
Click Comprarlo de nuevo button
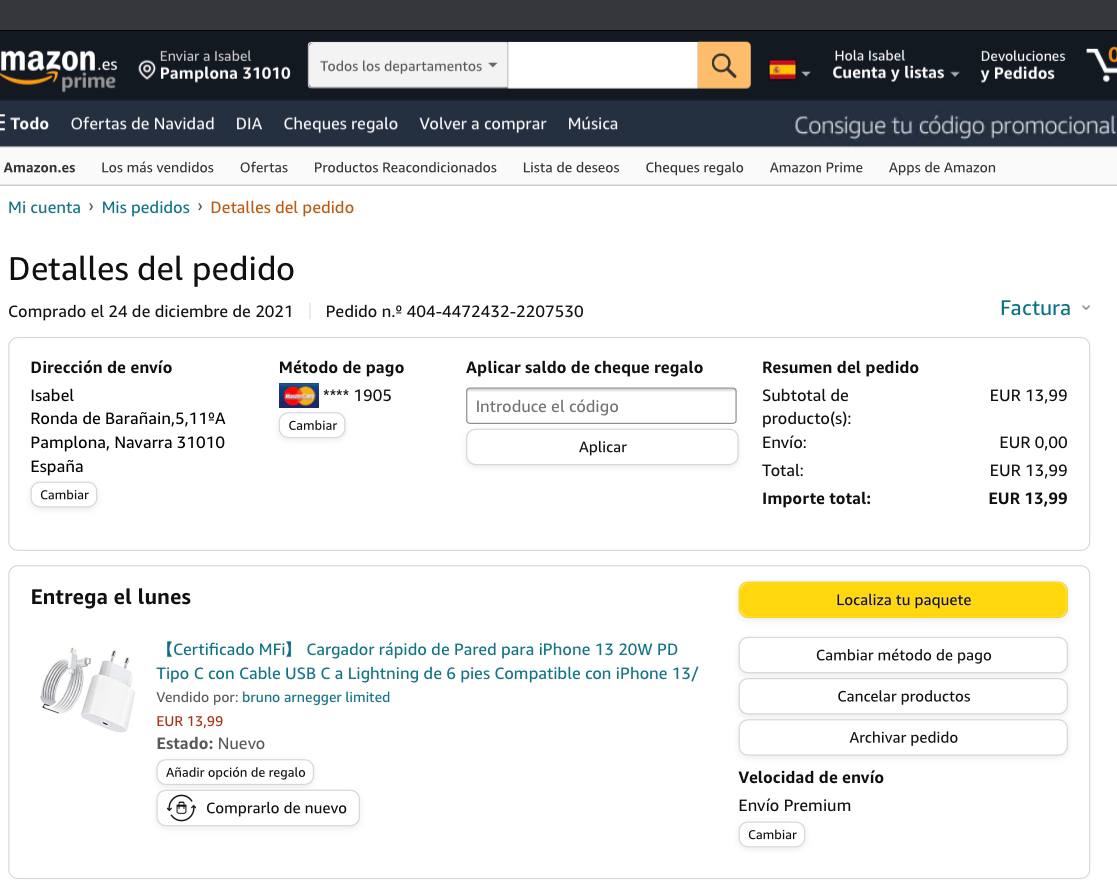pos(258,808)
